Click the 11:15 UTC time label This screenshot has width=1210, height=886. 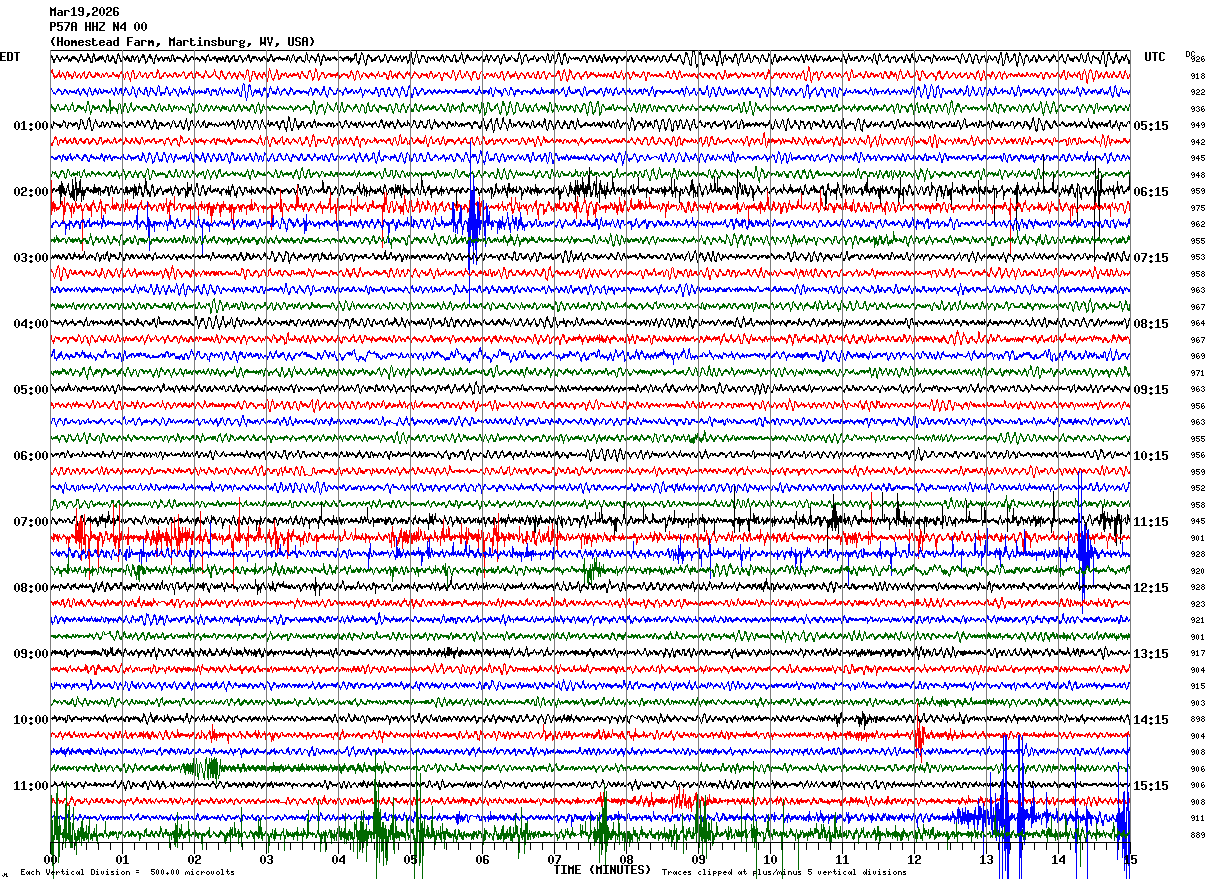(1151, 522)
